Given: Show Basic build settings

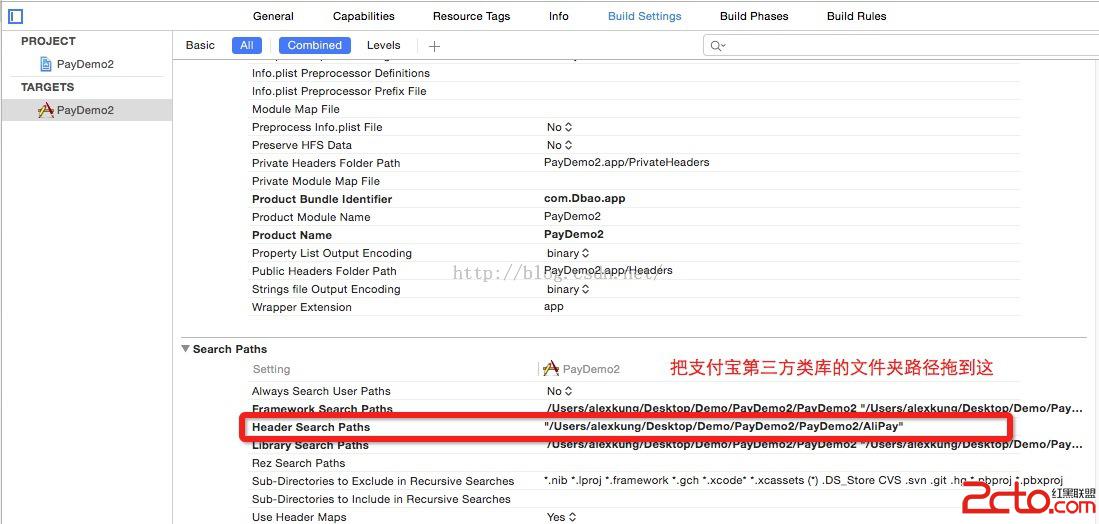Looking at the screenshot, I should (x=200, y=46).
